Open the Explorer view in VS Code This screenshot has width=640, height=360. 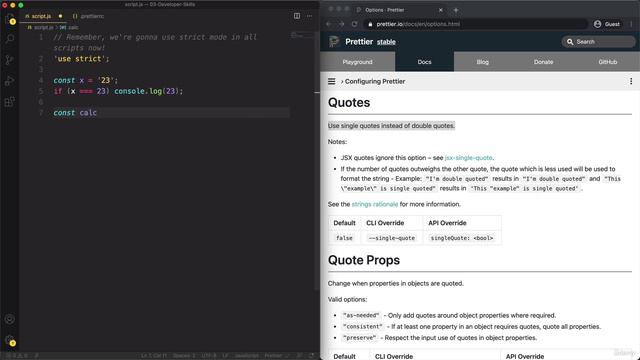(10, 19)
